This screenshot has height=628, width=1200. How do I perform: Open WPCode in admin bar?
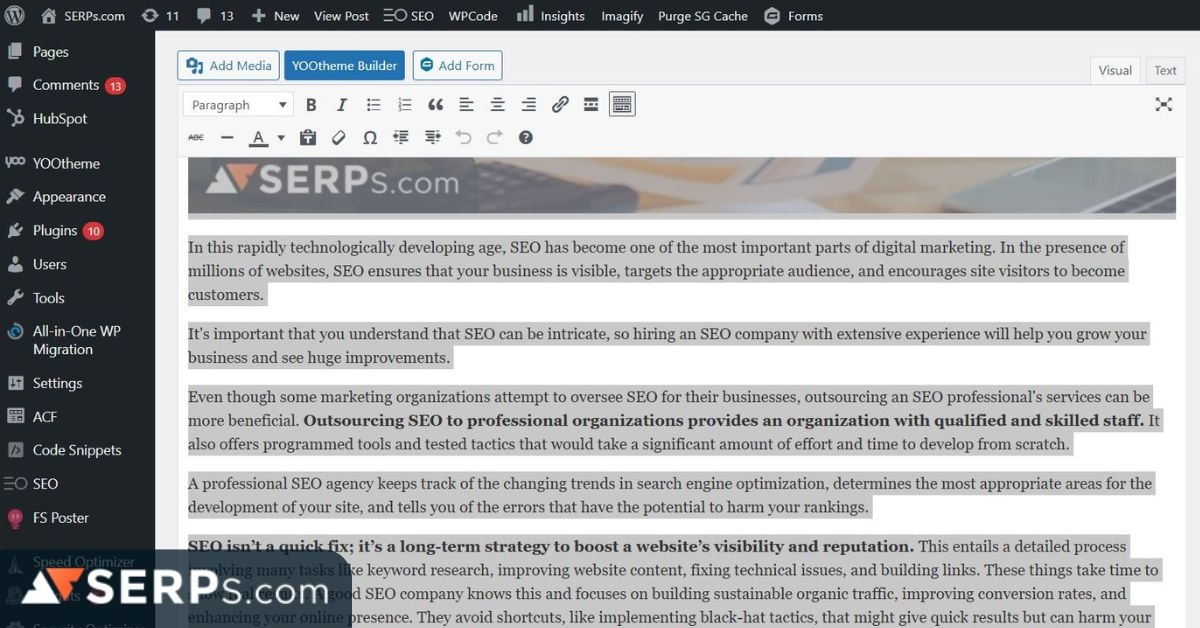pos(473,15)
